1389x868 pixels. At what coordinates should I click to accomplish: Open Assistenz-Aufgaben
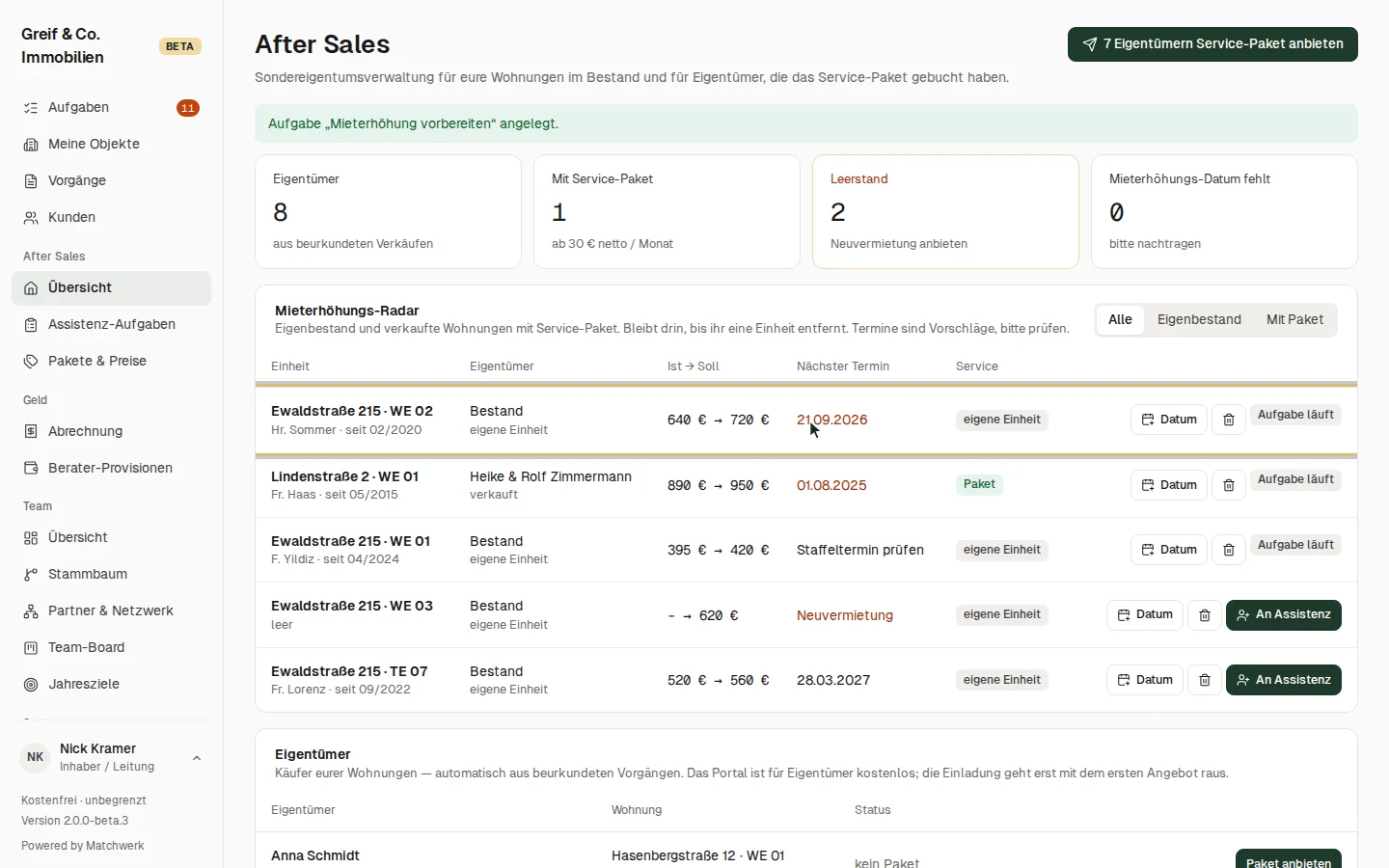coord(111,324)
